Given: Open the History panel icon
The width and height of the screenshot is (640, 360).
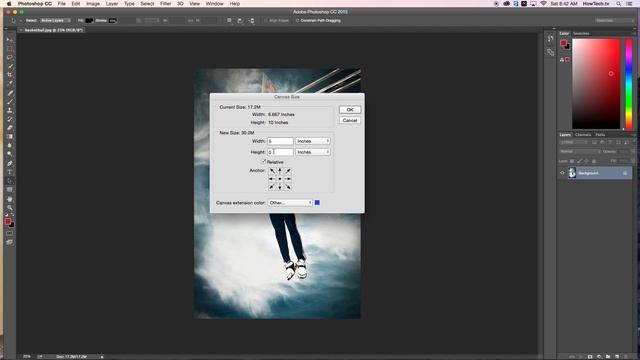Looking at the screenshot, I should click(x=551, y=39).
